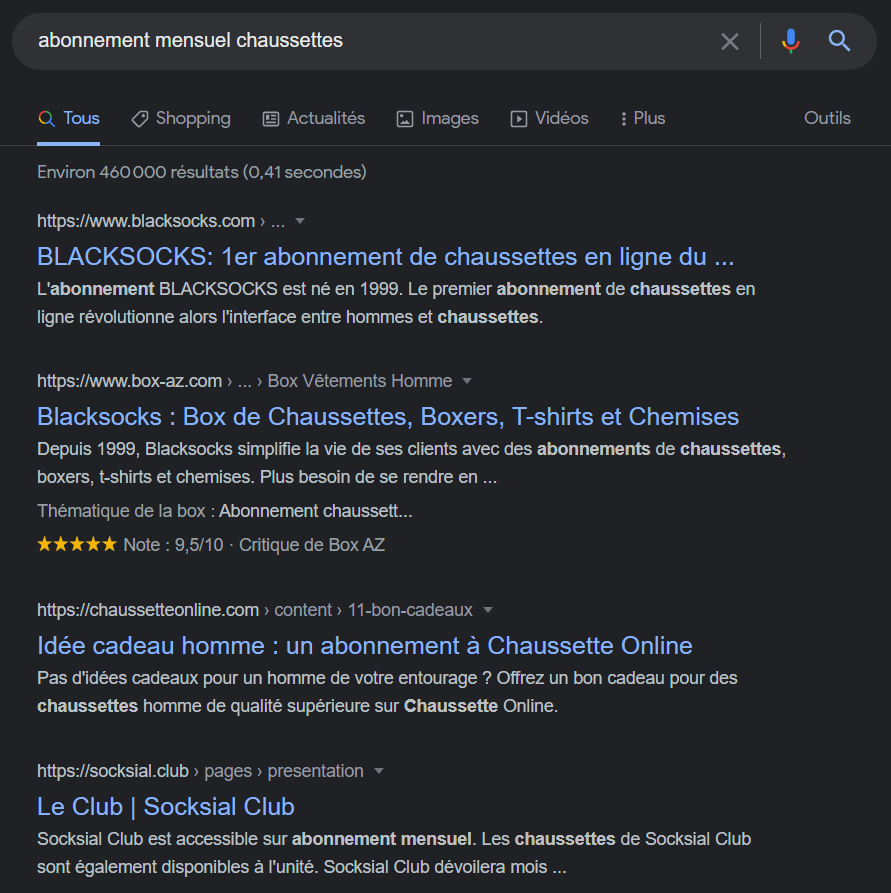
Task: Click the Shopping tag icon
Action: [x=140, y=119]
